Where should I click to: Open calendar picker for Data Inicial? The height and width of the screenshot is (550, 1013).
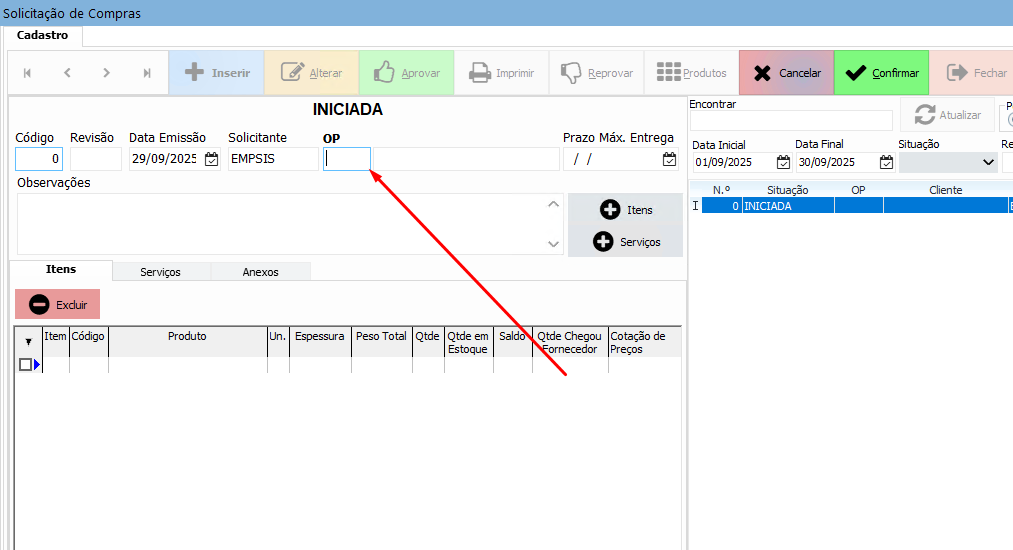[x=783, y=162]
